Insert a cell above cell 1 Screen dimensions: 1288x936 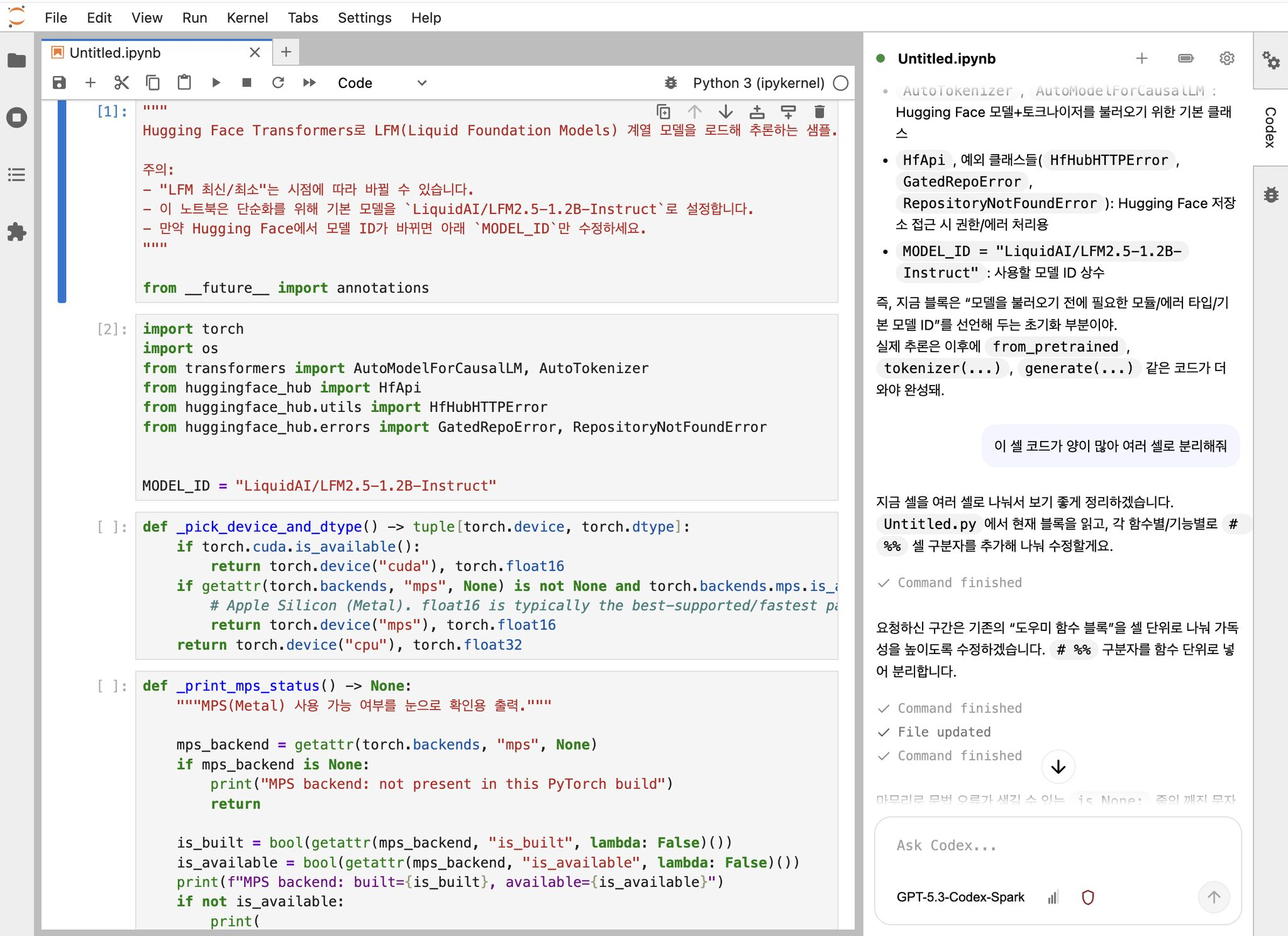757,112
